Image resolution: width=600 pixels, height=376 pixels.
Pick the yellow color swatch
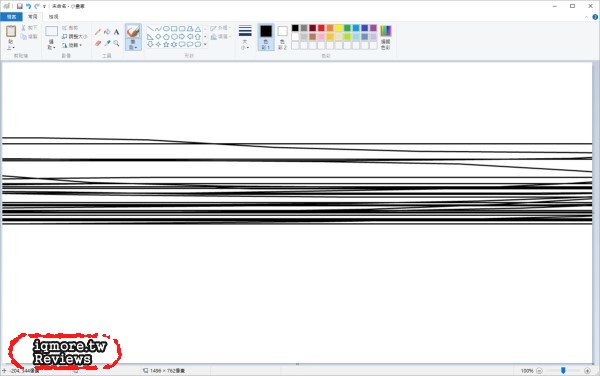coord(339,28)
